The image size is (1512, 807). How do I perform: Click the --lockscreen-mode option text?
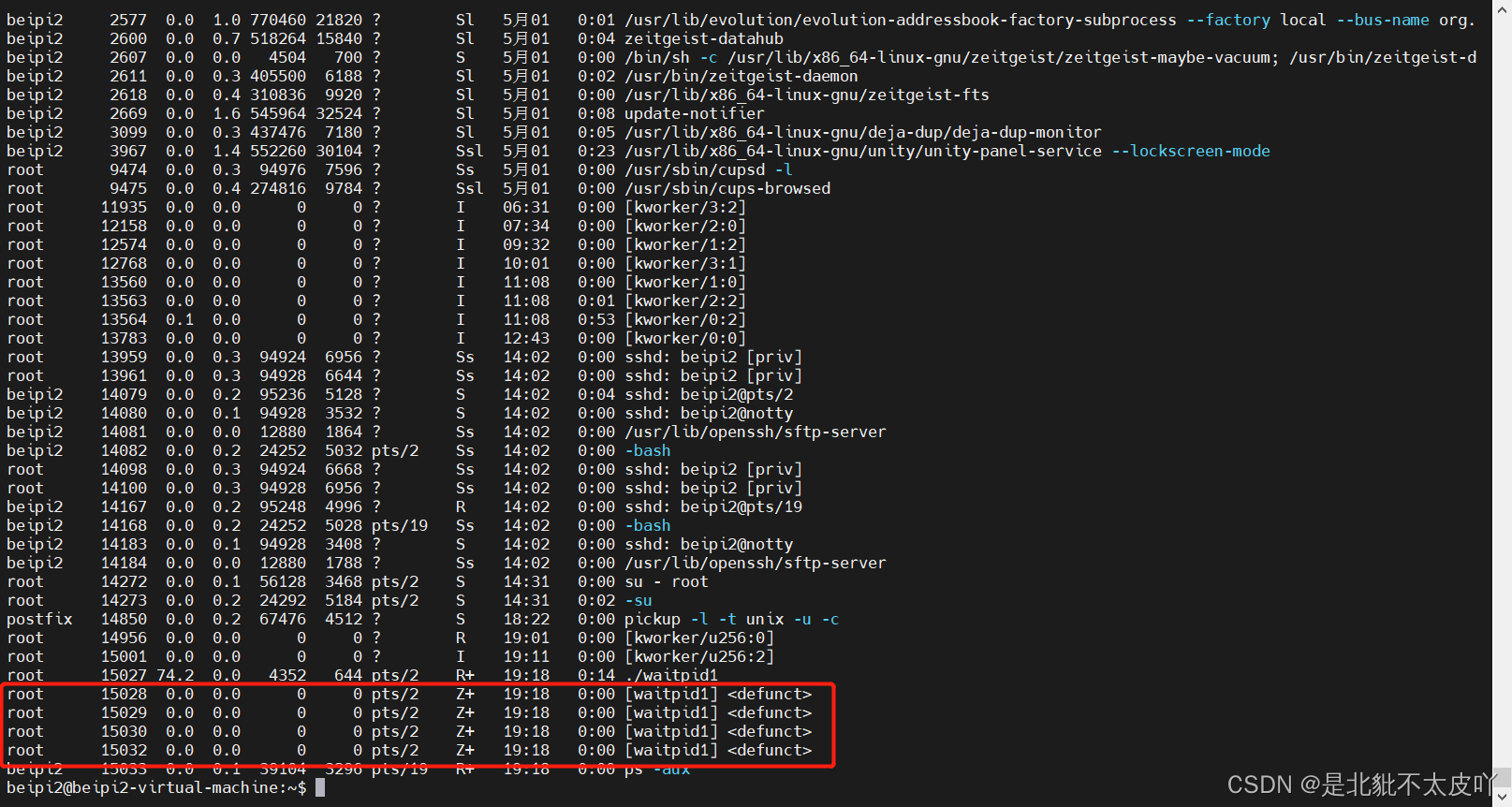point(1191,151)
